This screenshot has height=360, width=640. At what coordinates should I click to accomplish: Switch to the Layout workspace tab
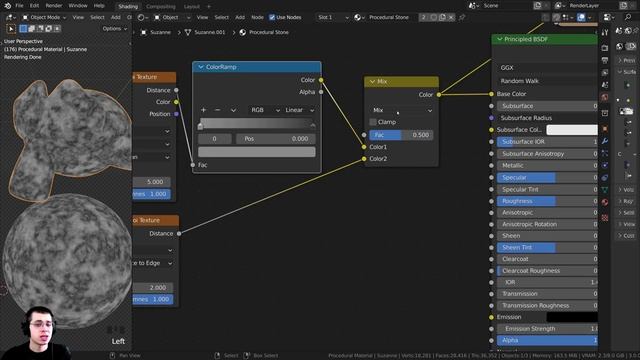(191, 7)
